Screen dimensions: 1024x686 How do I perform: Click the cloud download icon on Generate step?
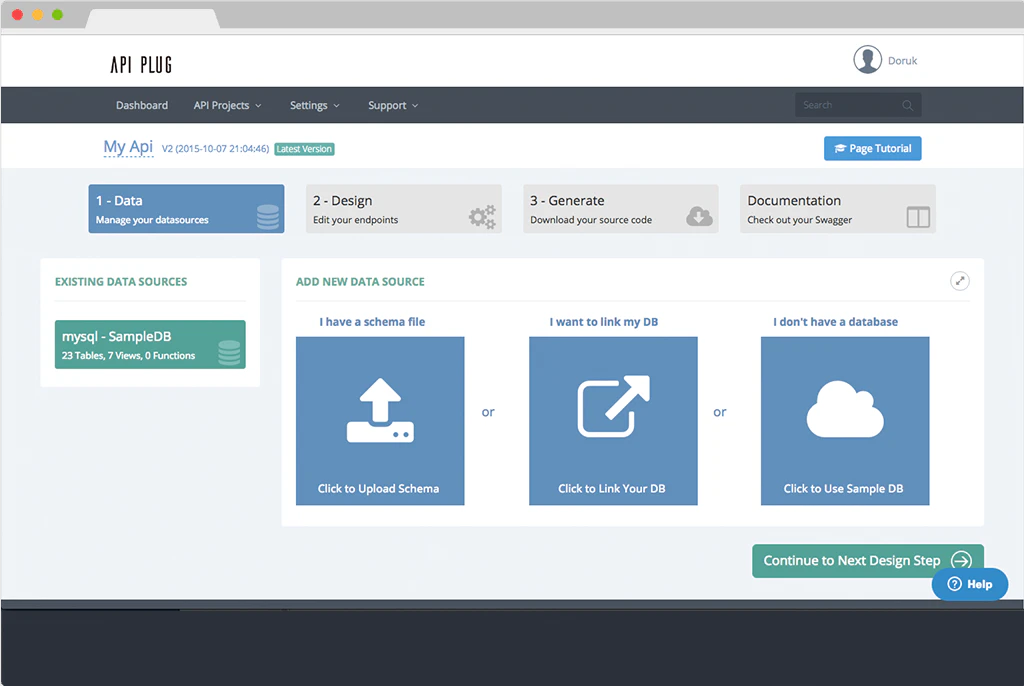pyautogui.click(x=699, y=216)
